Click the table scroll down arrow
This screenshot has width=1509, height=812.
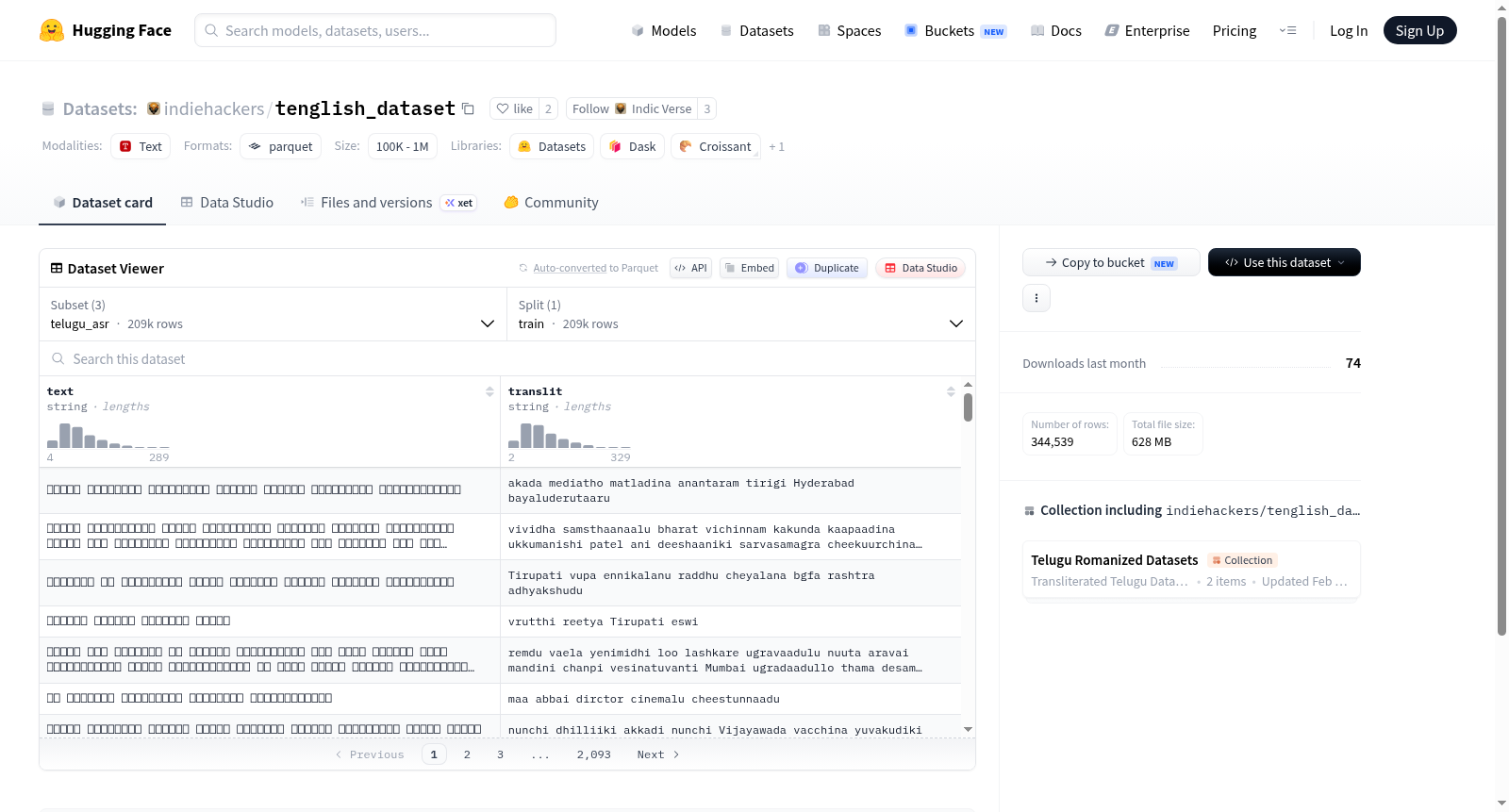[x=968, y=729]
